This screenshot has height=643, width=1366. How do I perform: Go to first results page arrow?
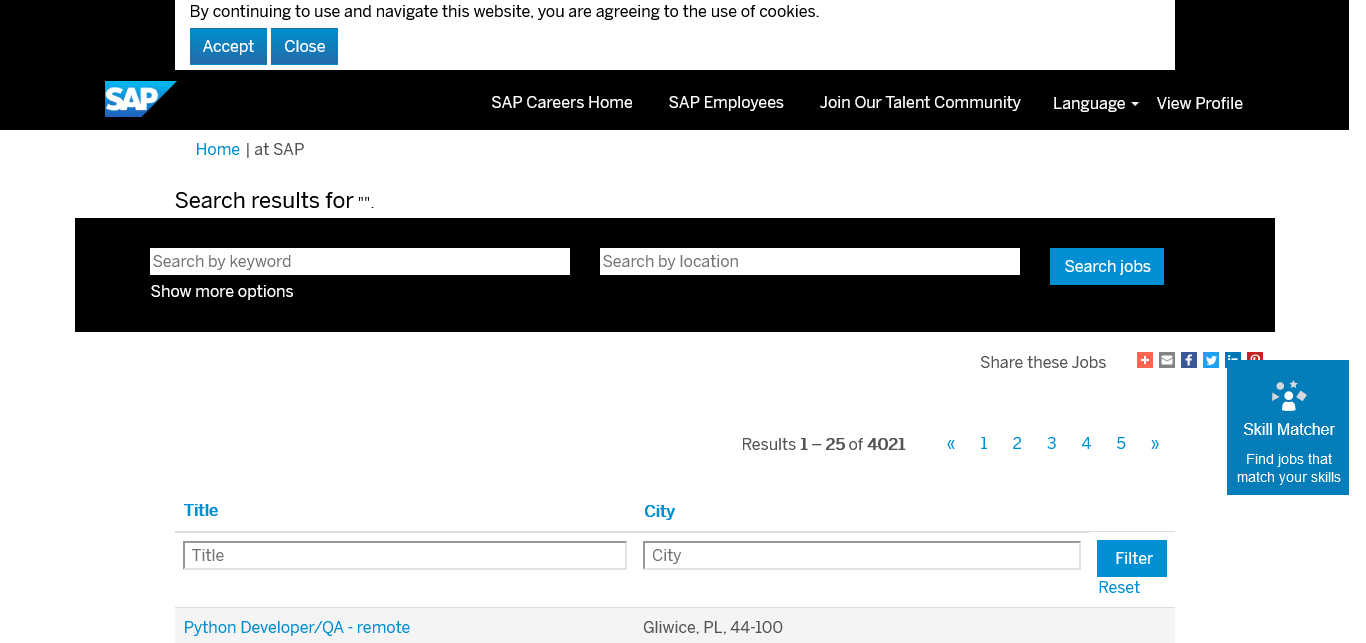pyautogui.click(x=951, y=444)
